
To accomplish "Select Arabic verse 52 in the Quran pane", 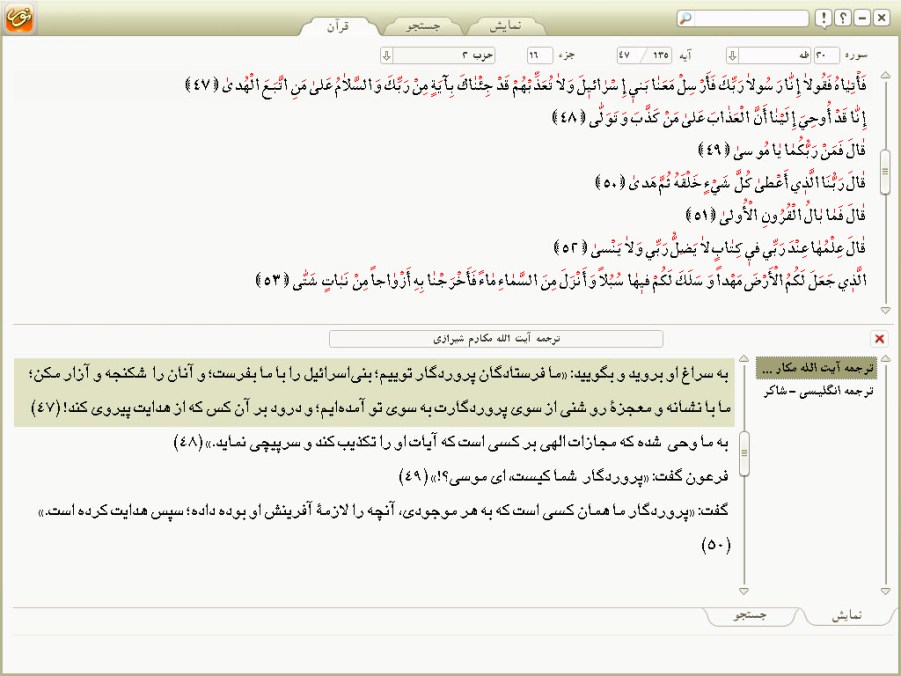I will (x=710, y=248).
